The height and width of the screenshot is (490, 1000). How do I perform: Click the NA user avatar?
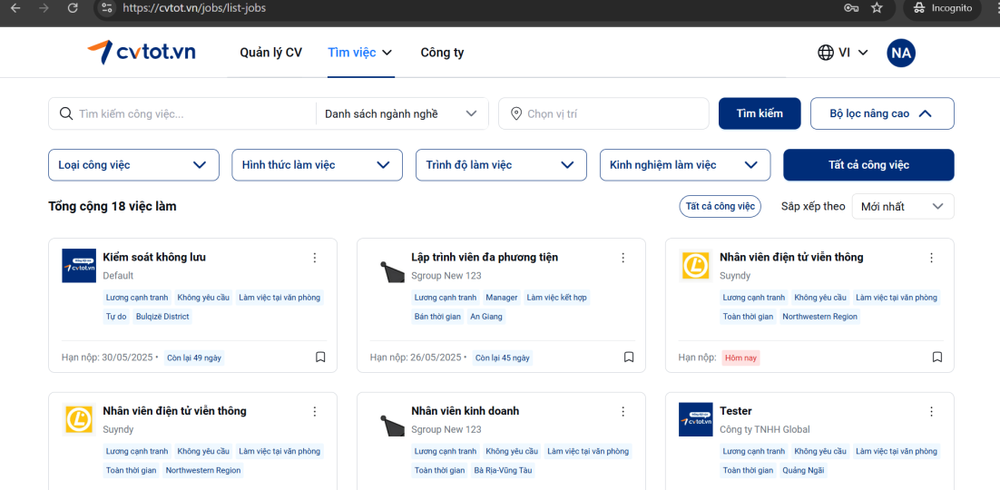coord(901,53)
